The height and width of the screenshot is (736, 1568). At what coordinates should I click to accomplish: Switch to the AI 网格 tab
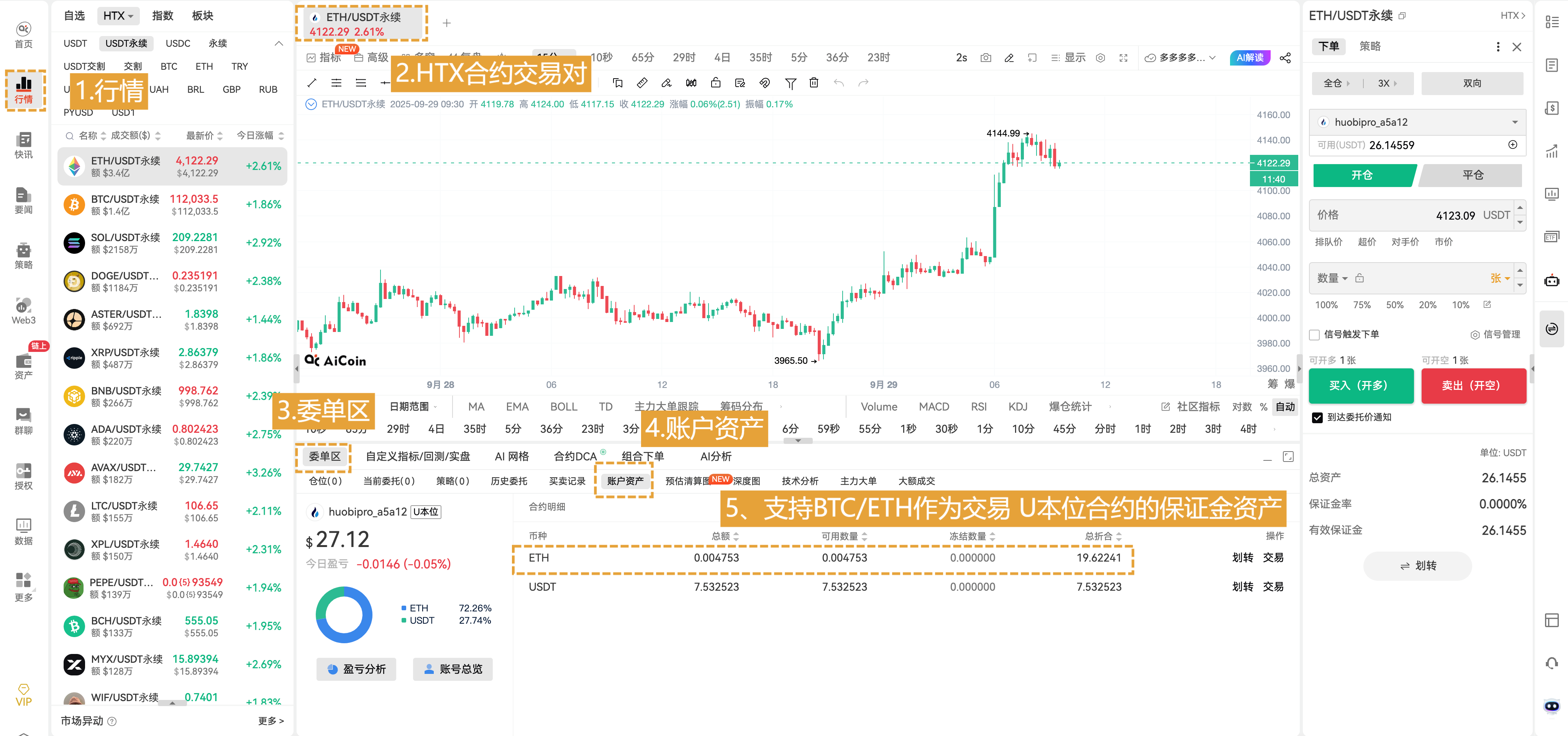pyautogui.click(x=511, y=457)
